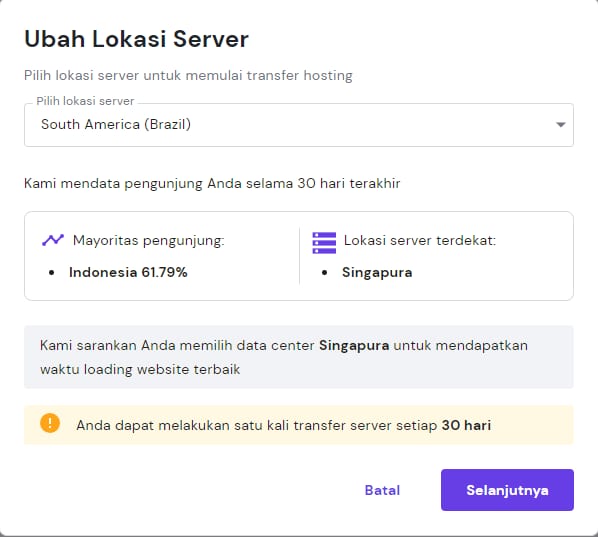Click the 'Pilih lokasi server untuk memulai' subtitle
The image size is (598, 537).
[x=188, y=76]
